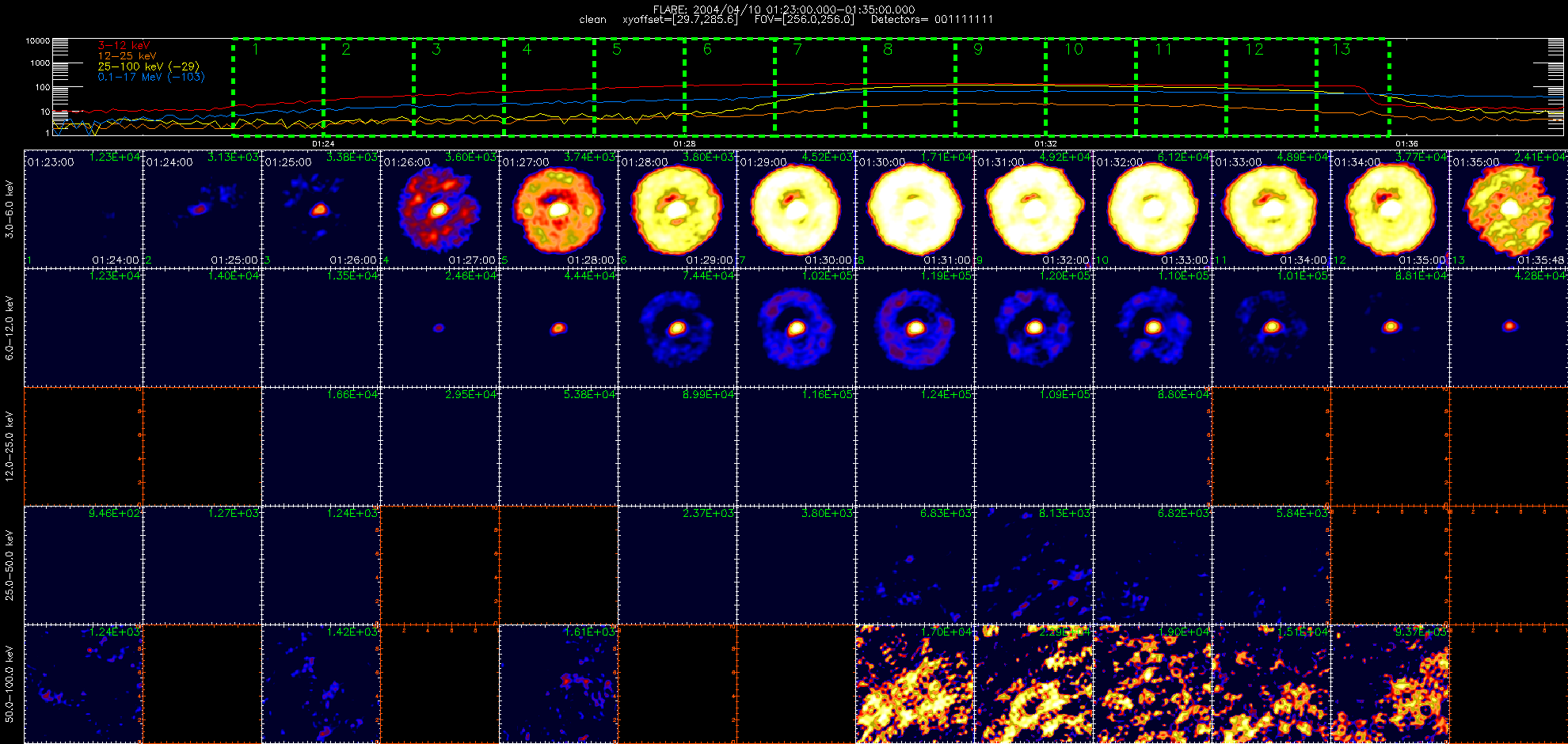Image resolution: width=1568 pixels, height=744 pixels.
Task: Open the 50-100 keV image peaking 1.61E+03
Action: (x=558, y=684)
